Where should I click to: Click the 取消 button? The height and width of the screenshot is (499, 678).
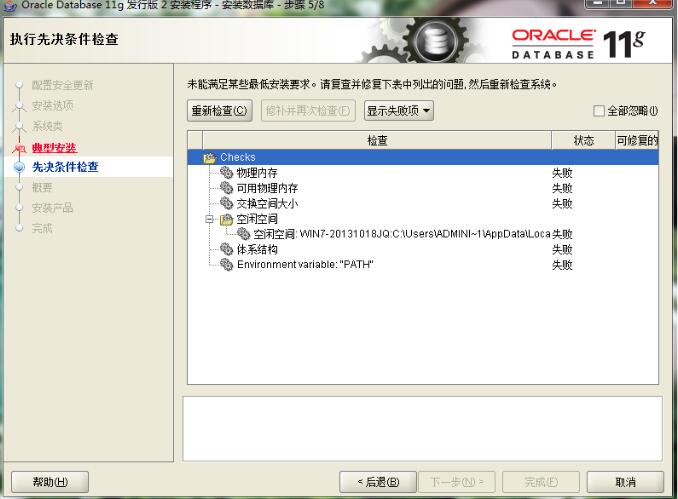click(625, 482)
